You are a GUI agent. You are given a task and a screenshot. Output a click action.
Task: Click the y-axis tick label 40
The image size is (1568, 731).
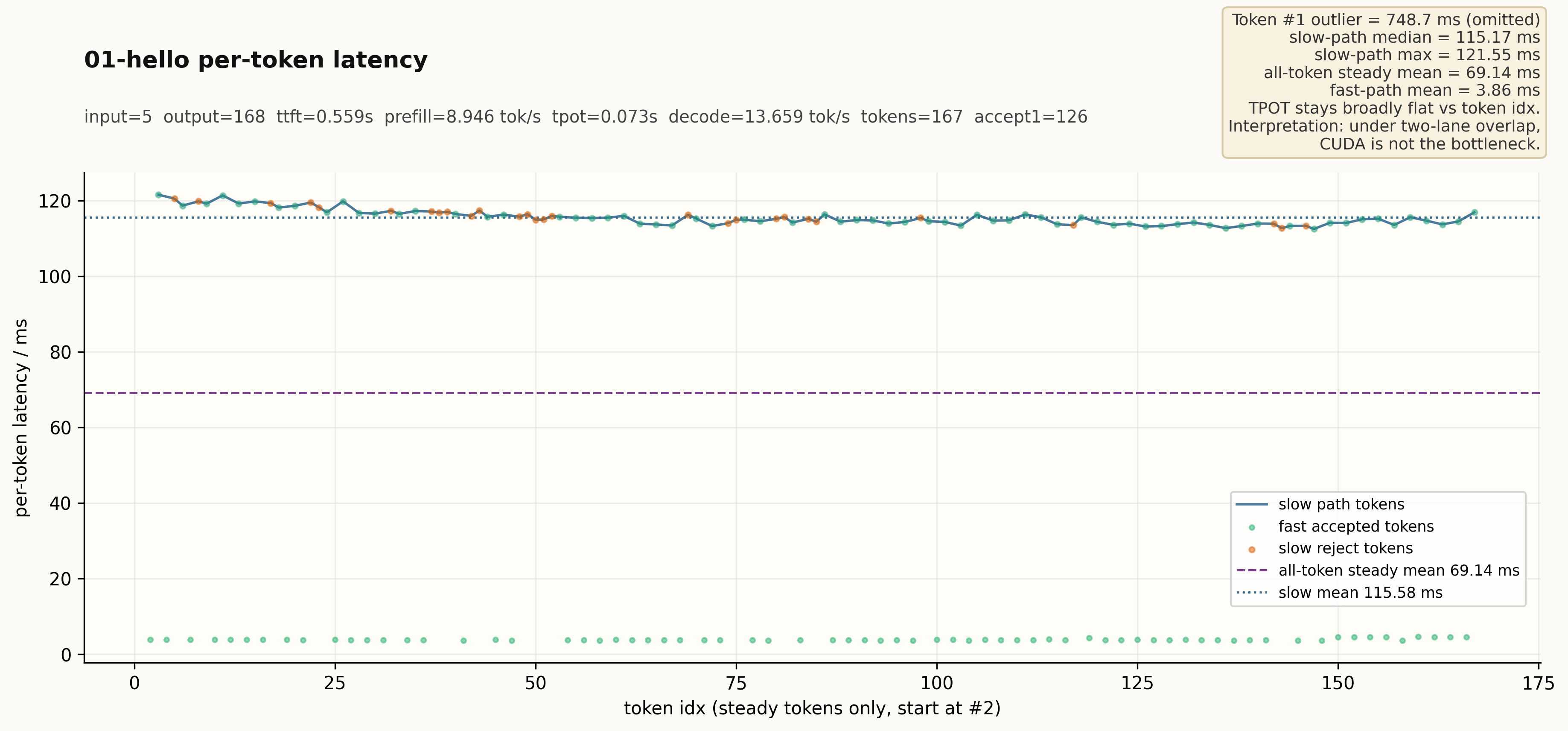point(60,503)
